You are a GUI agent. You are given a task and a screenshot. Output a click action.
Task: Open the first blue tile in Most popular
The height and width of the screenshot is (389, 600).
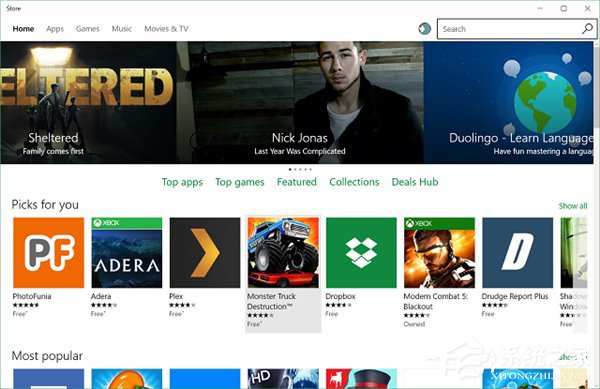click(49, 379)
